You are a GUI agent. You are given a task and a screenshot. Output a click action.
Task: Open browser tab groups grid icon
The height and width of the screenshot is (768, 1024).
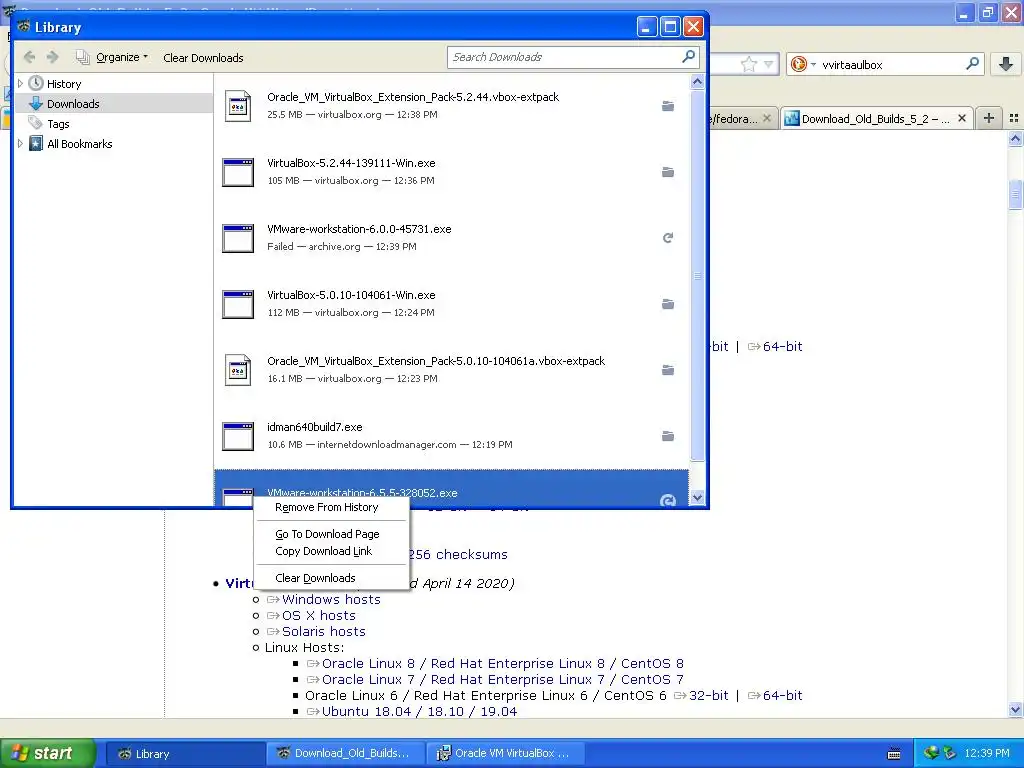click(1014, 118)
